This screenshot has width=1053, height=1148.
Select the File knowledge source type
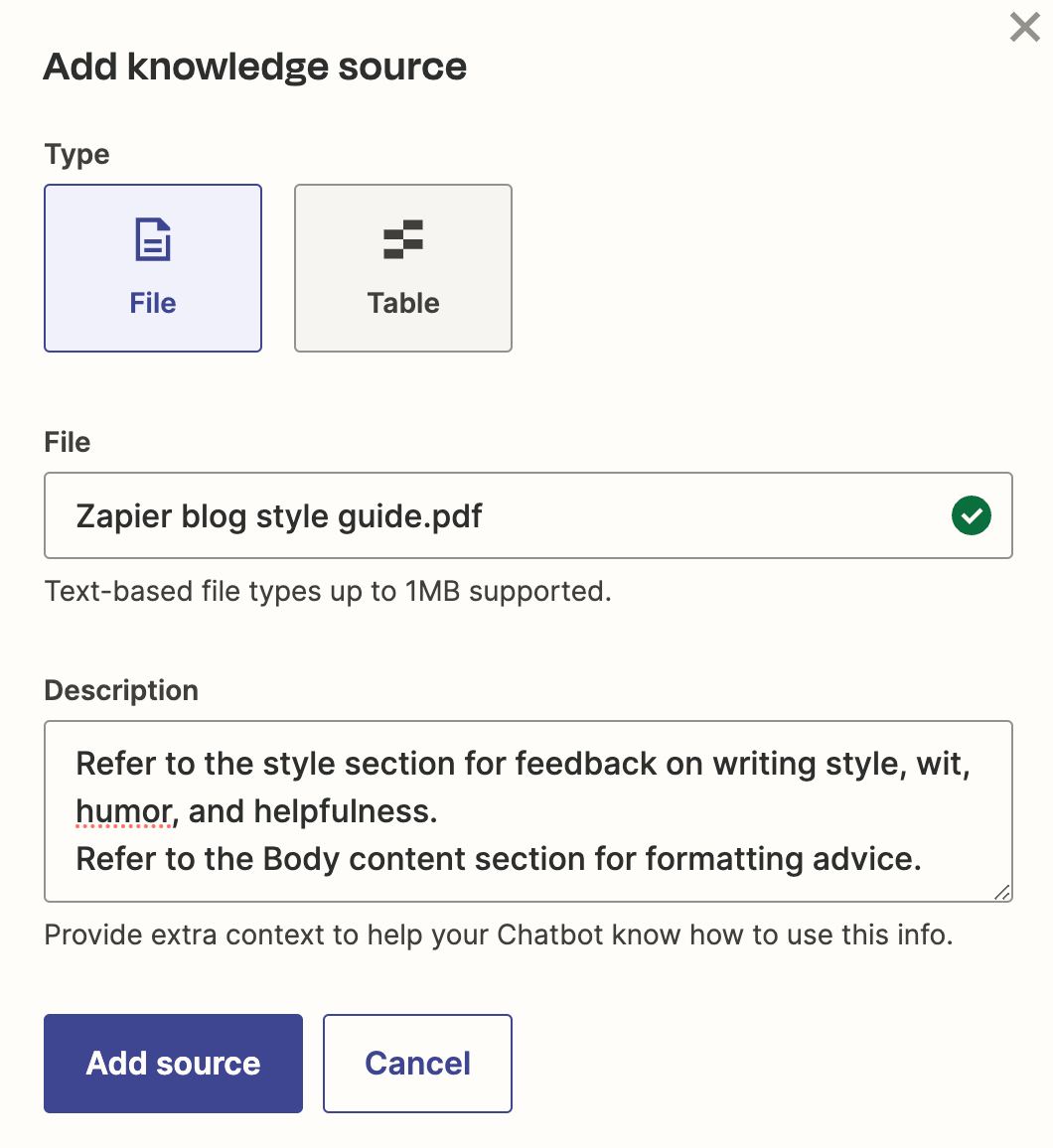coord(153,268)
